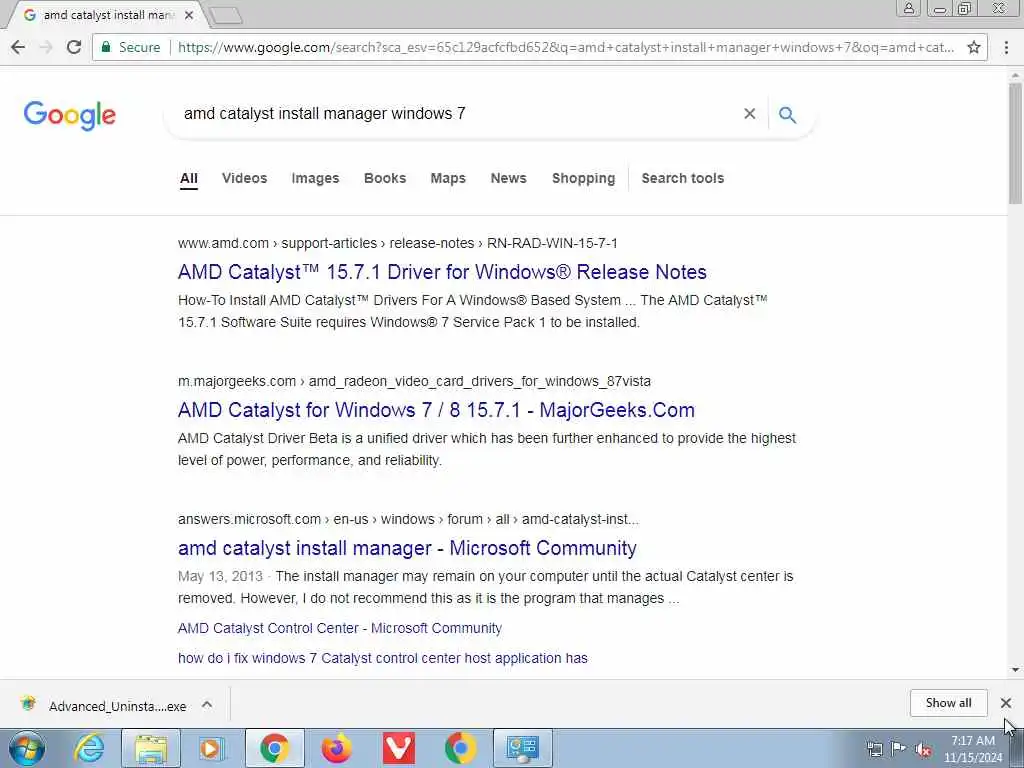Bookmark this page with the star icon
1024x768 pixels.
974,47
